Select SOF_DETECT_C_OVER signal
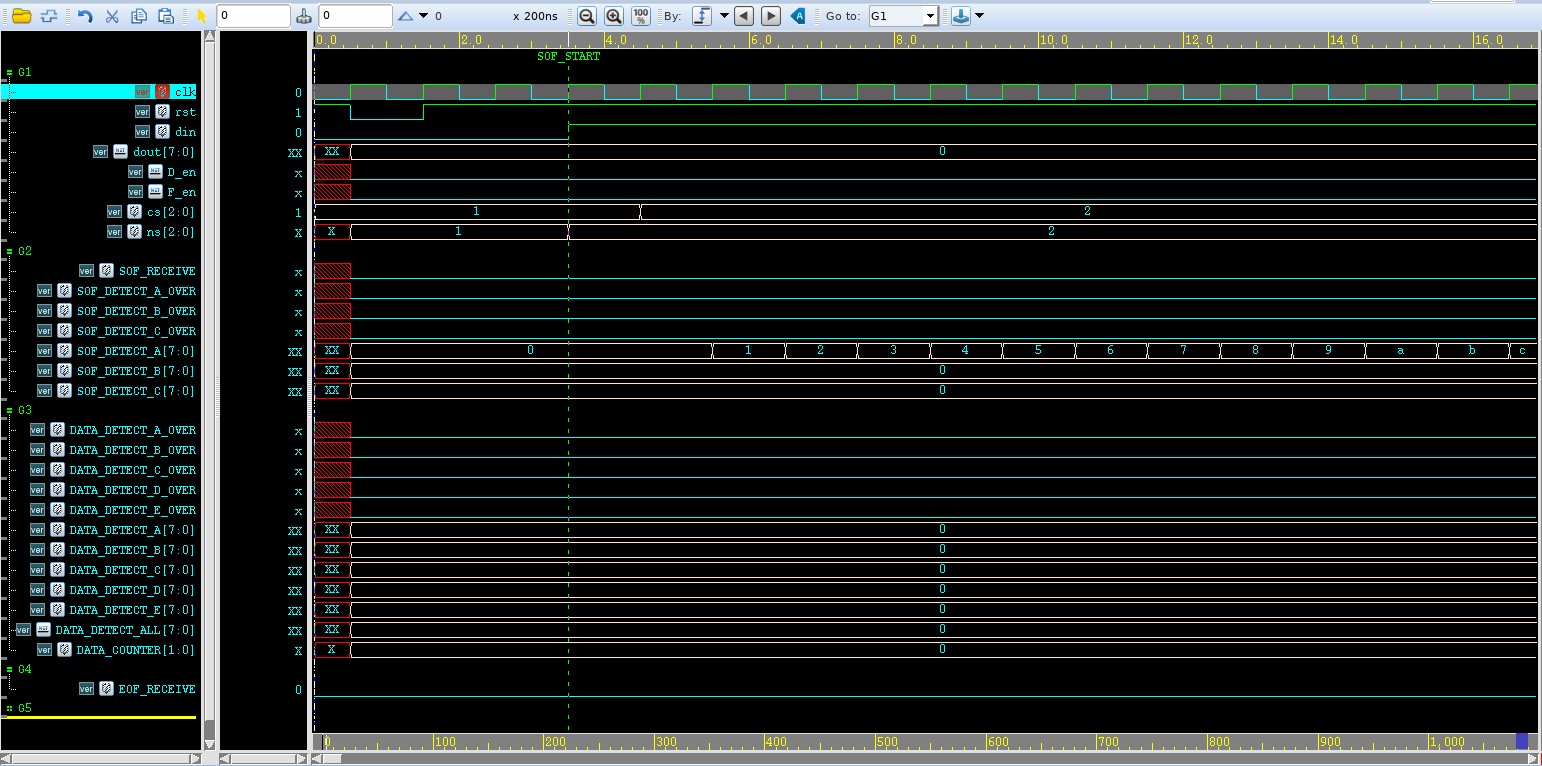 [136, 331]
